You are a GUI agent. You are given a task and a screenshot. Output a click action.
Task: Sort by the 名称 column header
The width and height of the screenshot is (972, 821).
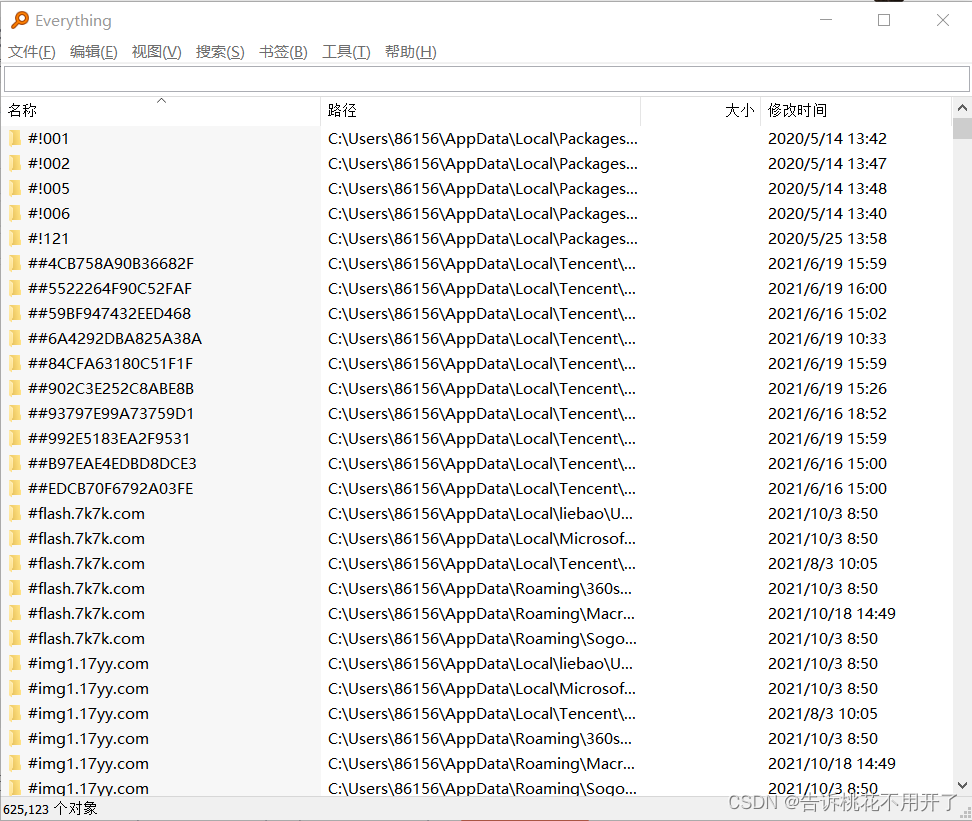click(x=161, y=110)
